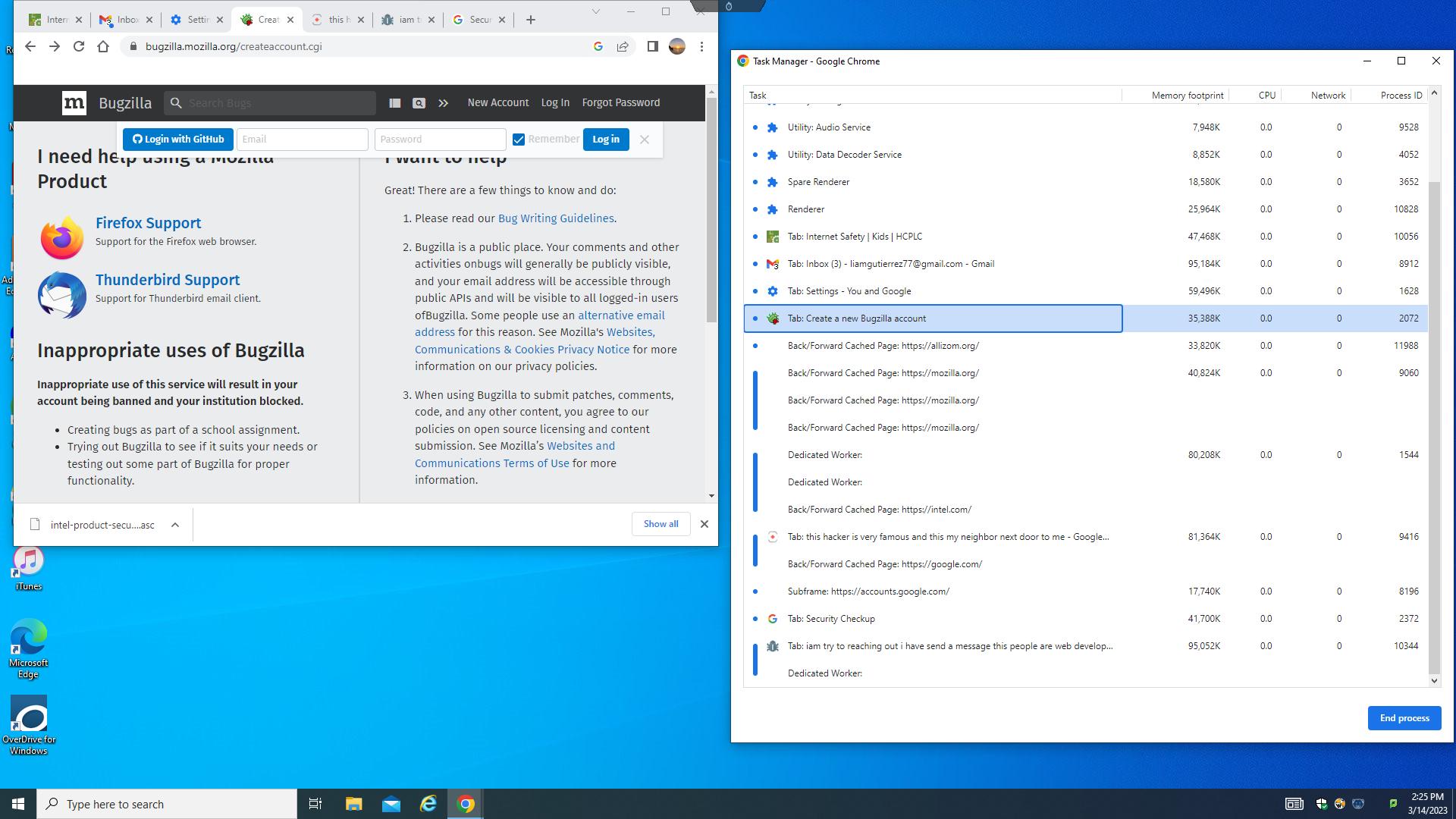Select the Login with GitHub button
Viewport: 1456px width, 819px height.
pos(177,139)
